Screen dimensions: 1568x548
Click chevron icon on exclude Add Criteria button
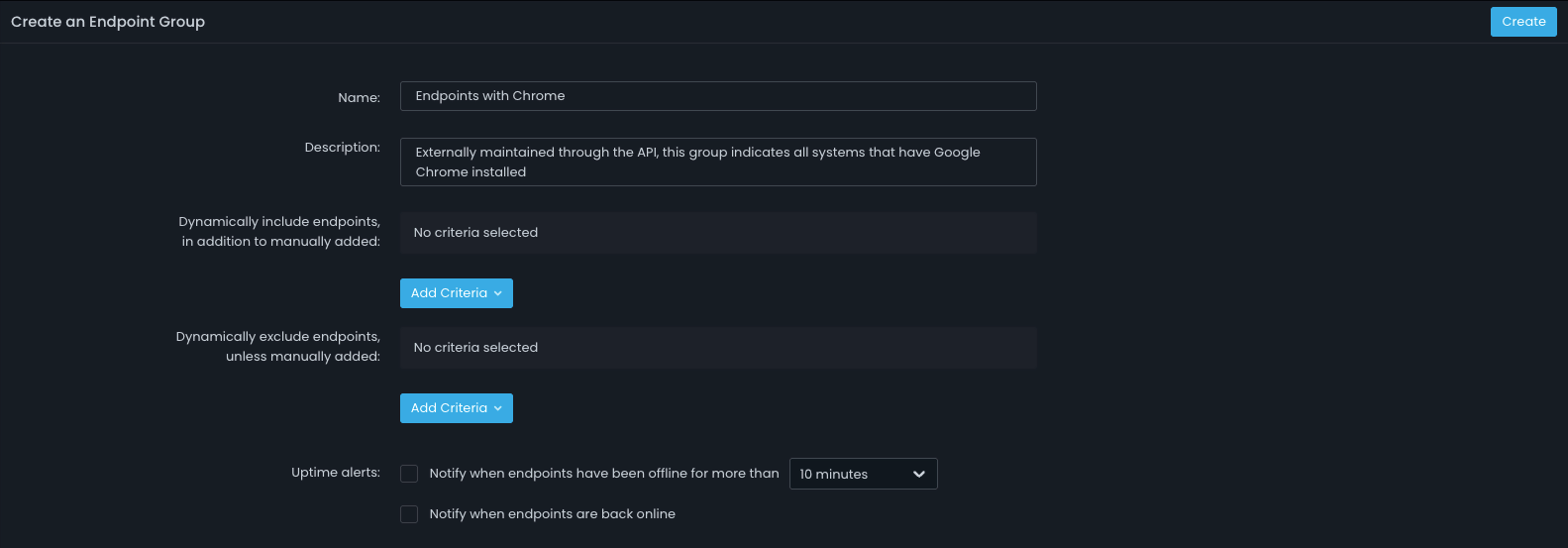[x=498, y=408]
